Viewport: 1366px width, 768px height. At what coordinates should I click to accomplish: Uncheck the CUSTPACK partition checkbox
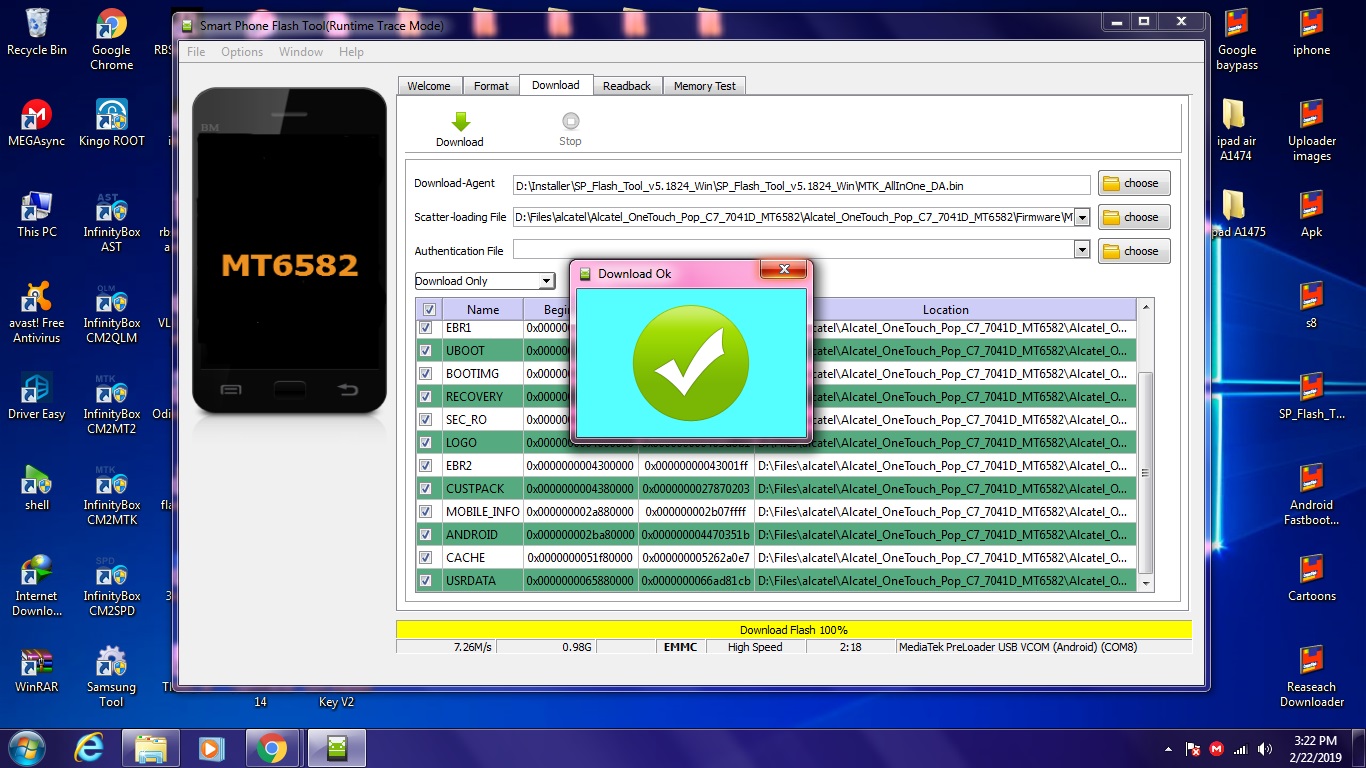coord(426,489)
